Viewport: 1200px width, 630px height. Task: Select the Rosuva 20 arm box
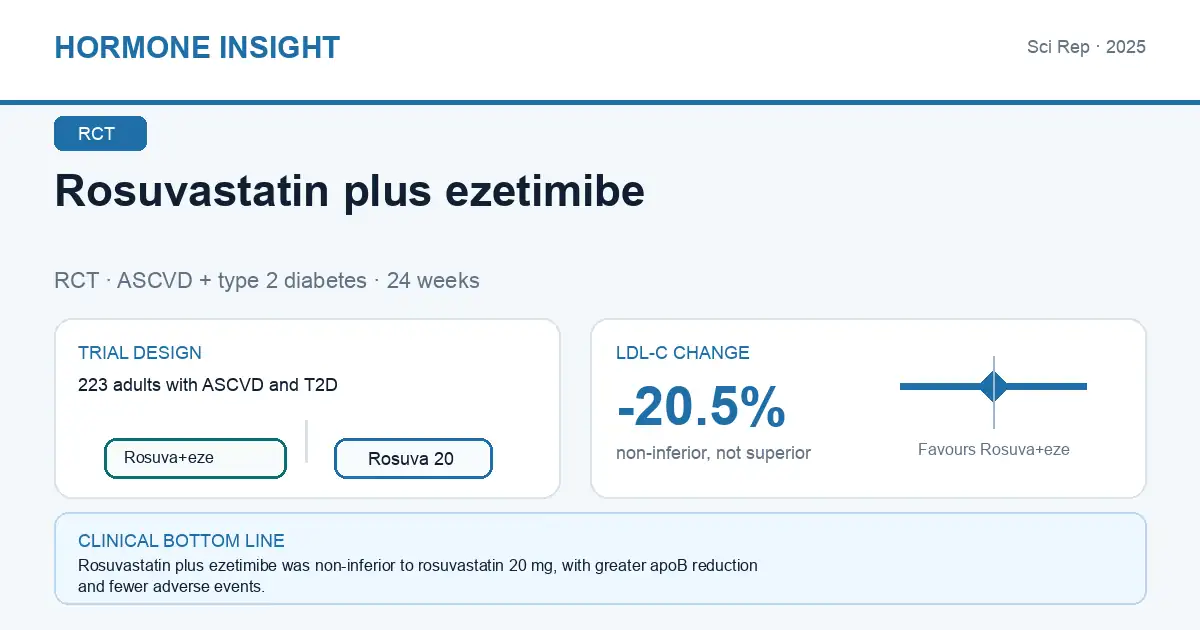413,459
